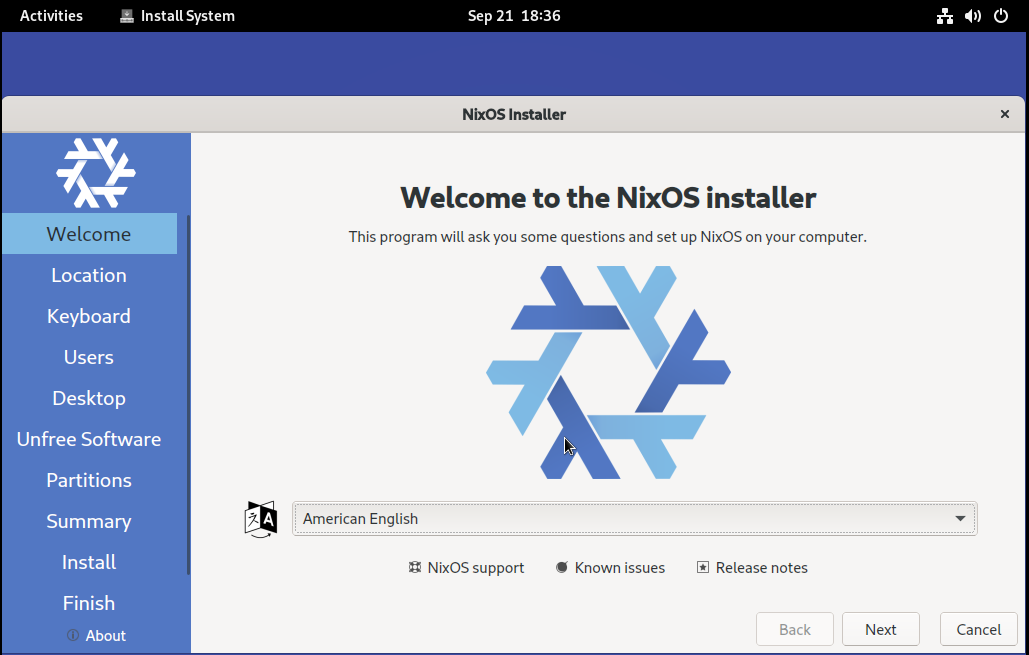Viewport: 1029px width, 655px height.
Task: Click the NixOS snowflake logo in sidebar
Action: tap(95, 172)
